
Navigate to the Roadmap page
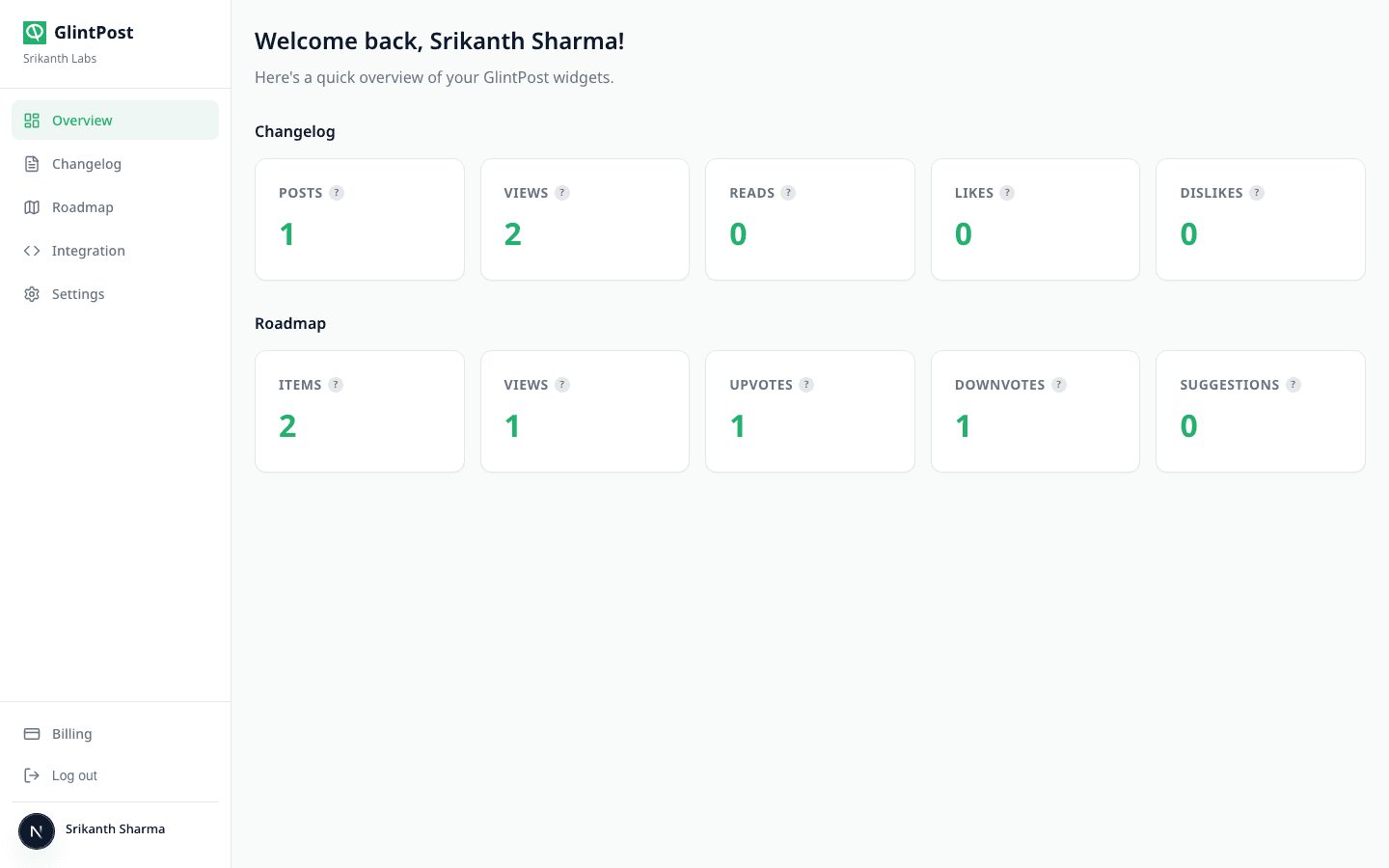[83, 207]
